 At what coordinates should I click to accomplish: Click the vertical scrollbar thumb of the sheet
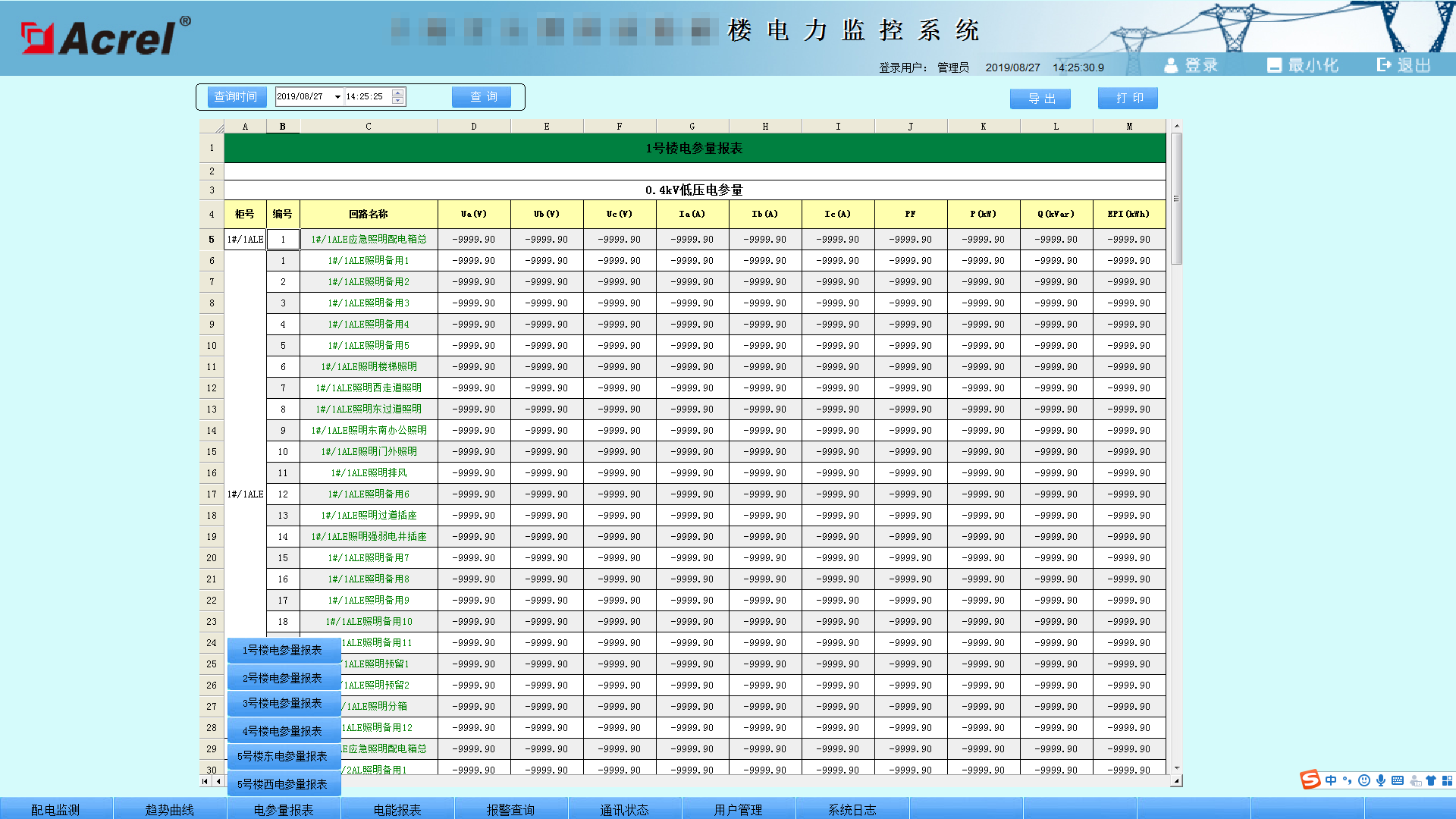[1176, 199]
